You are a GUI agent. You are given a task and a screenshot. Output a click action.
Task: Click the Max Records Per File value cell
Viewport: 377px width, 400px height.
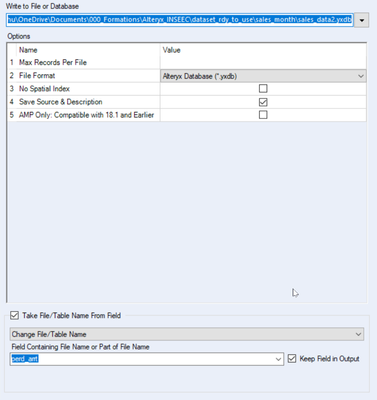click(x=263, y=63)
